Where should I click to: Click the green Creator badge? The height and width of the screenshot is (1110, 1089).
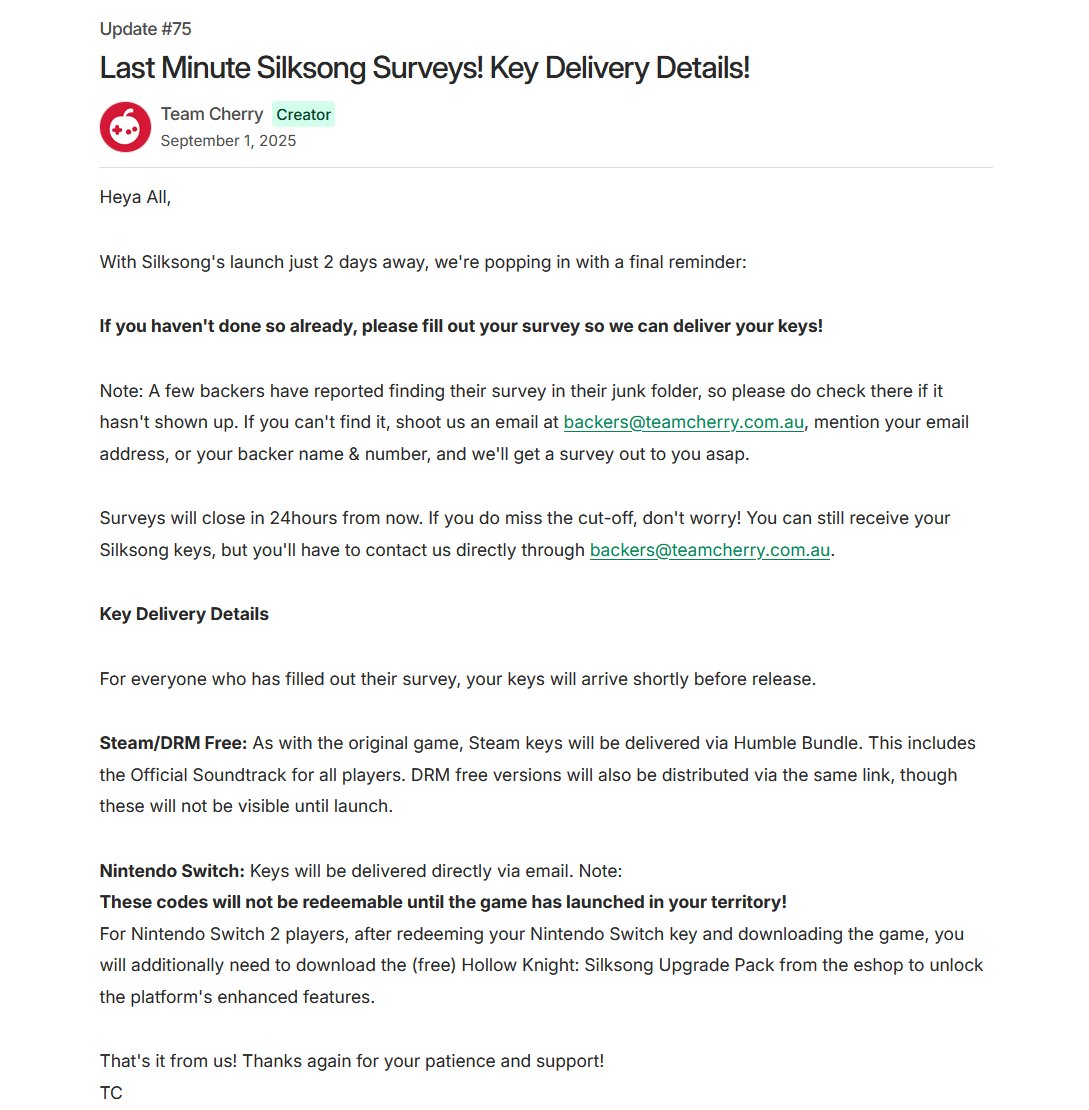pos(303,114)
